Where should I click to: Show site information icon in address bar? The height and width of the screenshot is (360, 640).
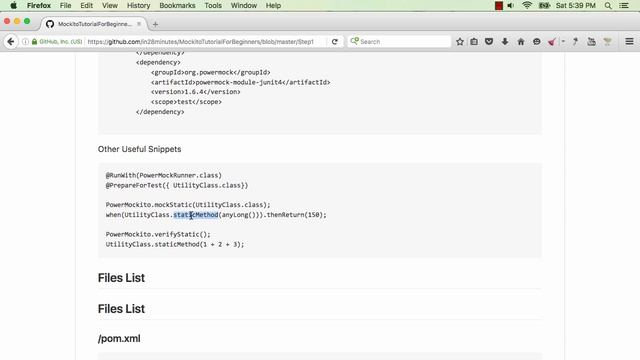coord(25,42)
